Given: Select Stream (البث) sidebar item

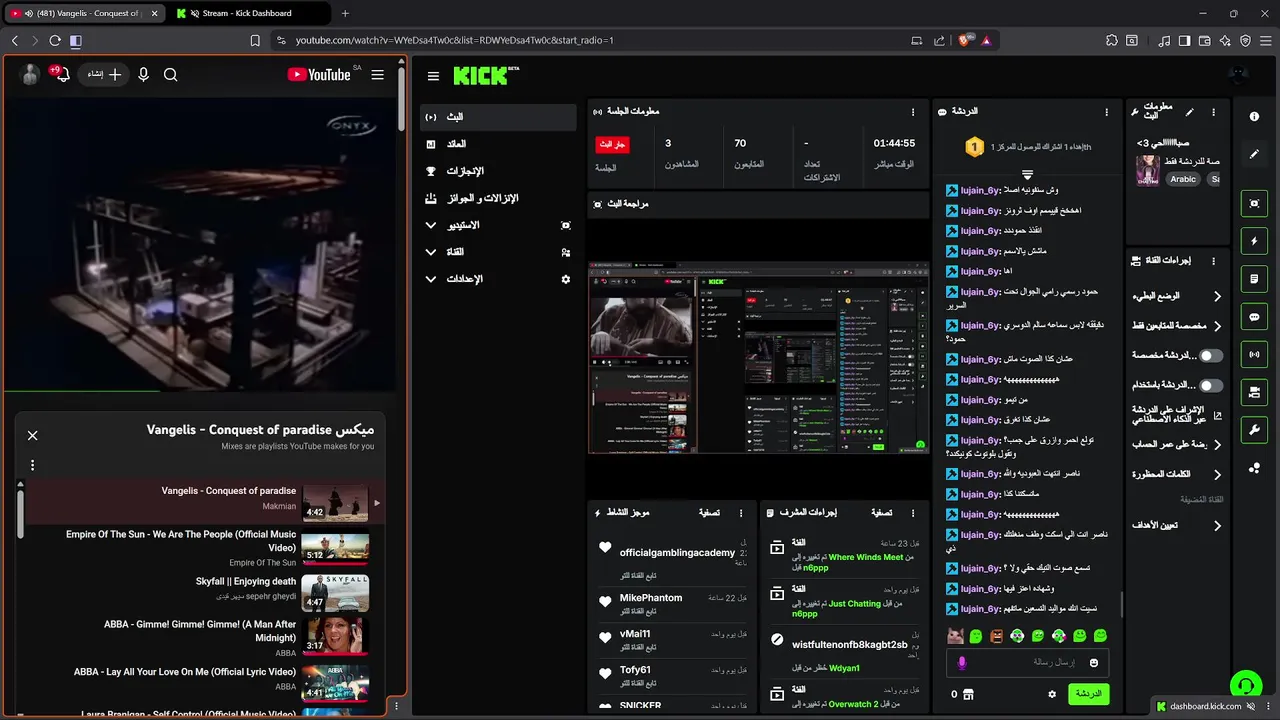Looking at the screenshot, I should [498, 117].
